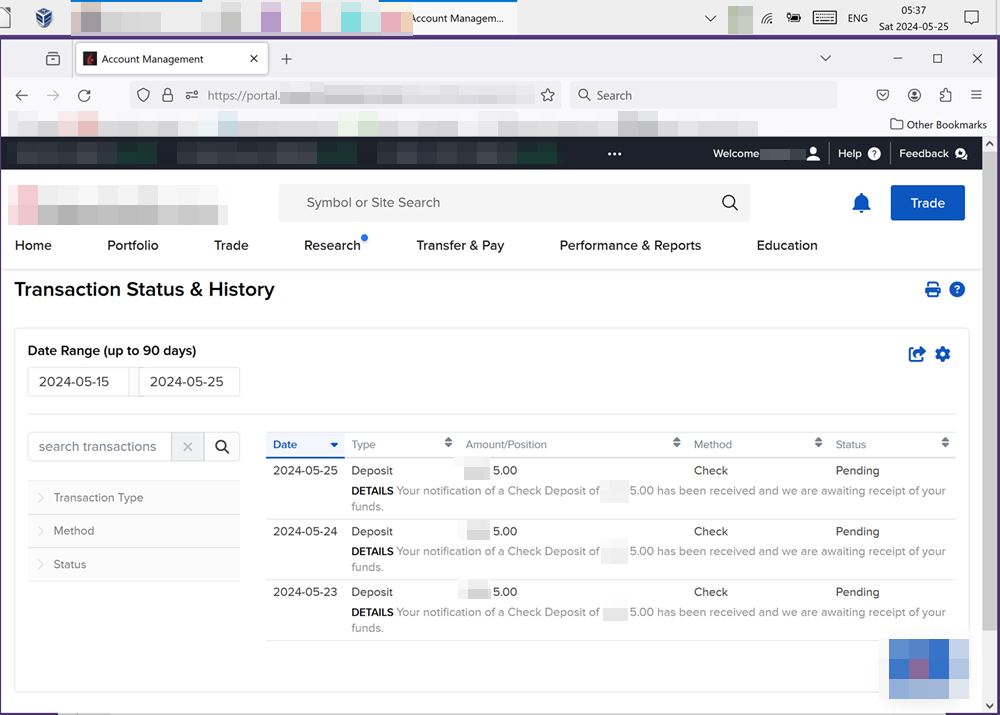
Task: Edit the start date 2024-05-15
Action: click(x=78, y=382)
